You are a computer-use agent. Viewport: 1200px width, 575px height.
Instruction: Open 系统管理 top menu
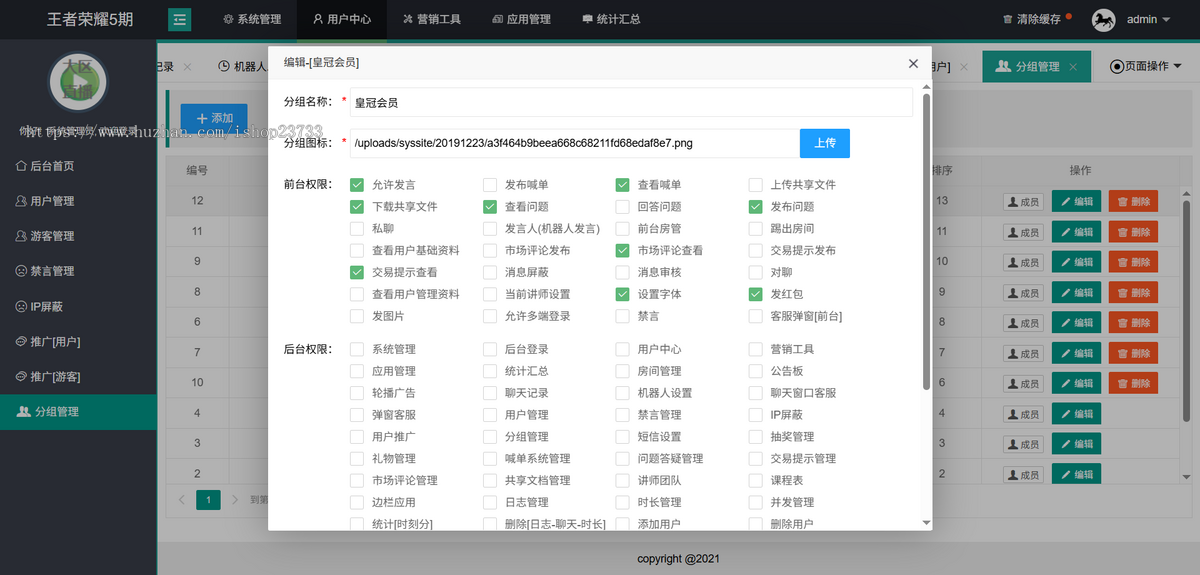click(x=252, y=19)
